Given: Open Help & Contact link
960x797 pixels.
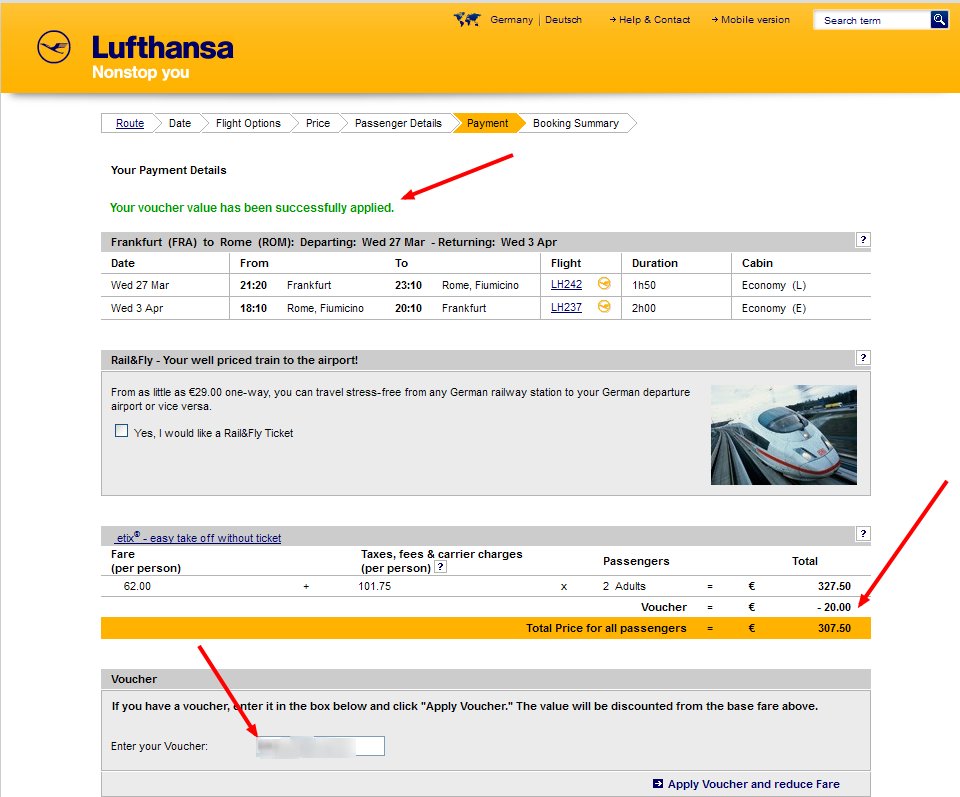Looking at the screenshot, I should 650,20.
